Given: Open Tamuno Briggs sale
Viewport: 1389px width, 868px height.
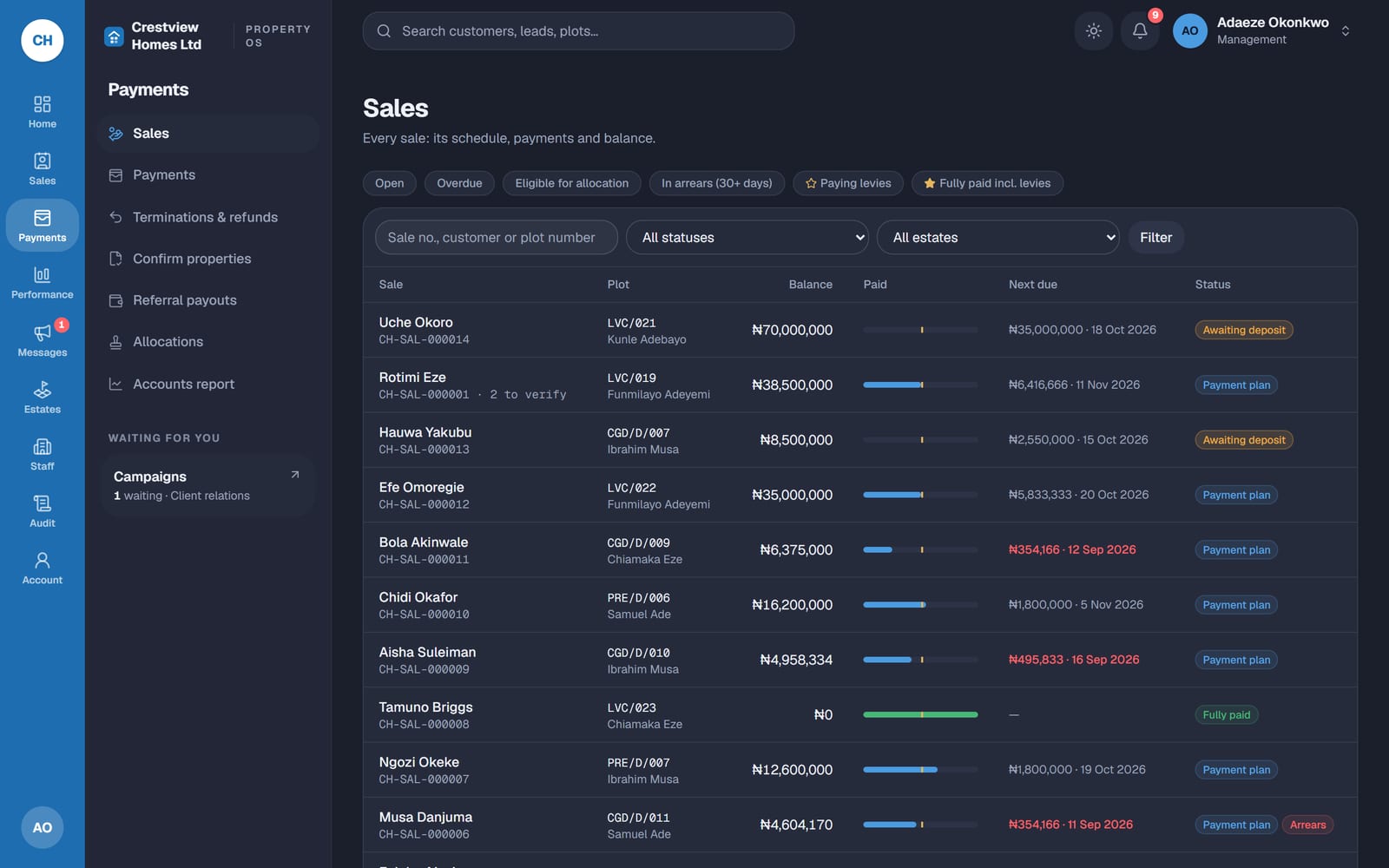Looking at the screenshot, I should 859,714.
